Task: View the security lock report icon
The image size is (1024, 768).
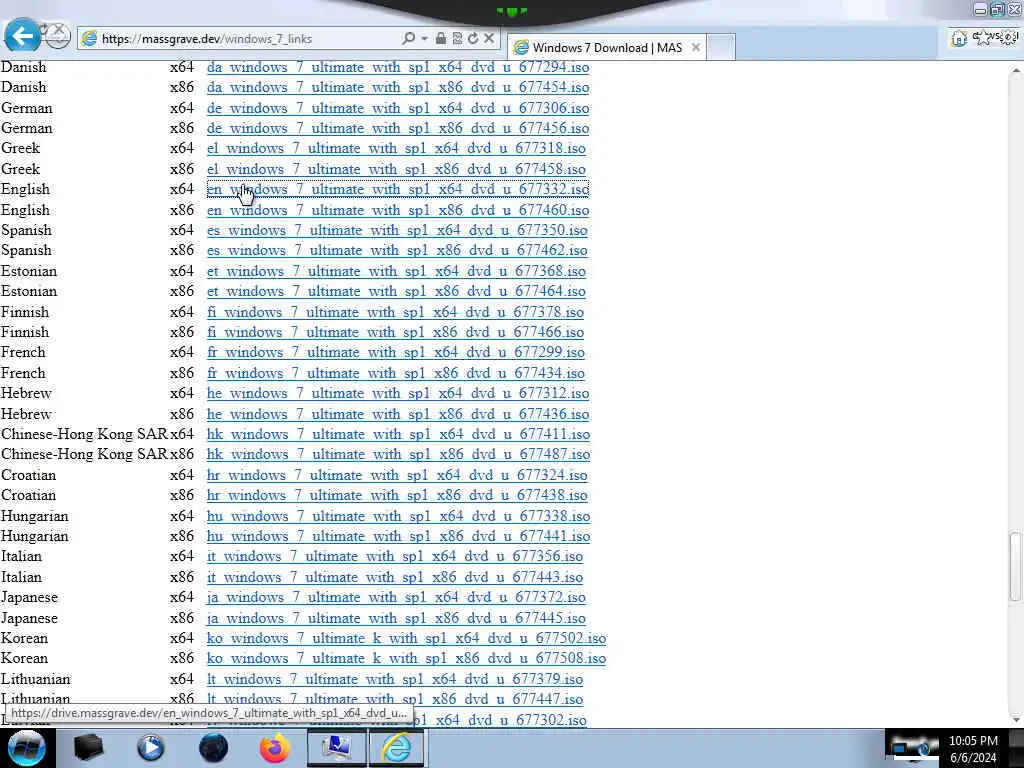Action: [441, 39]
